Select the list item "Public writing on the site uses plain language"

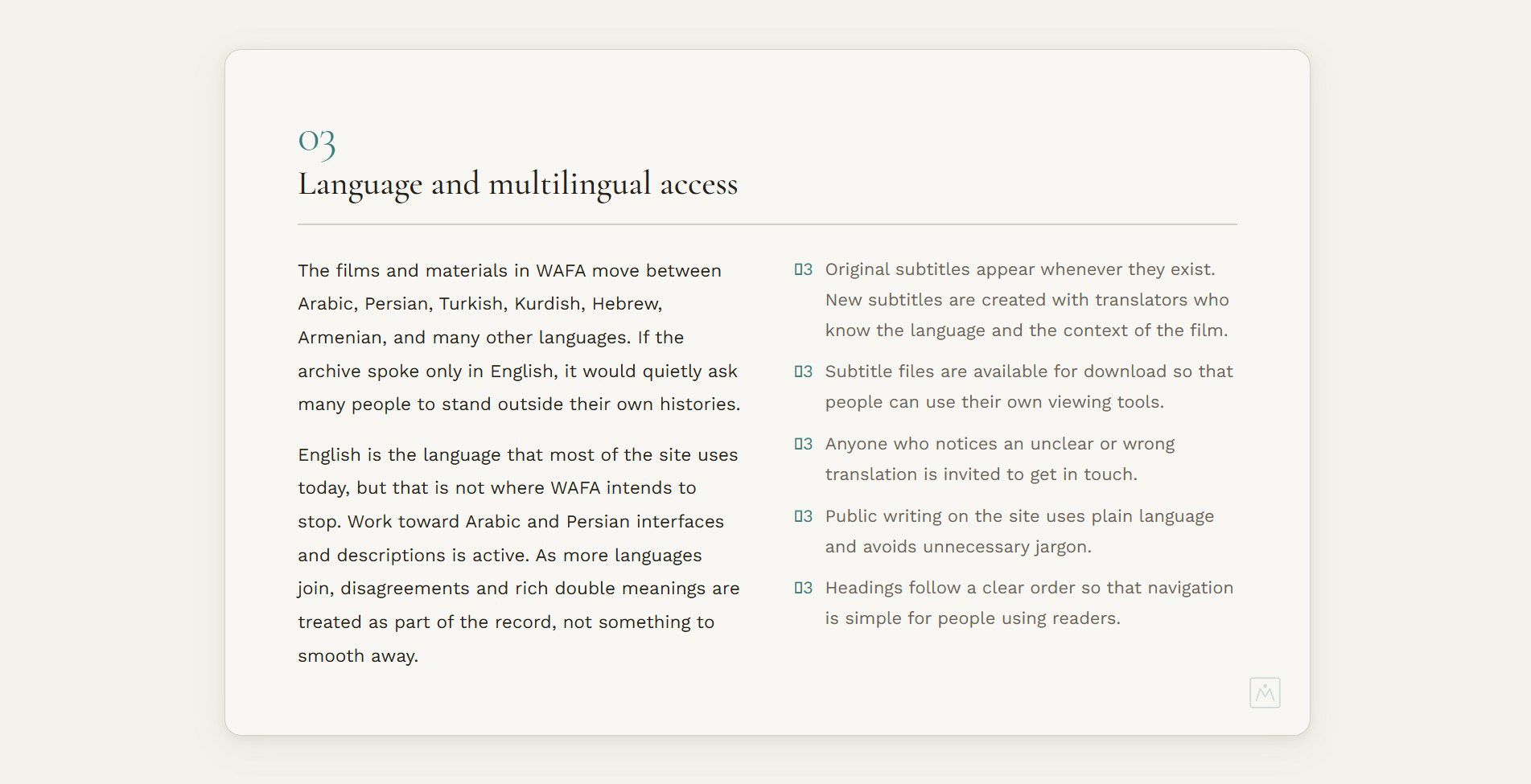click(x=1015, y=532)
